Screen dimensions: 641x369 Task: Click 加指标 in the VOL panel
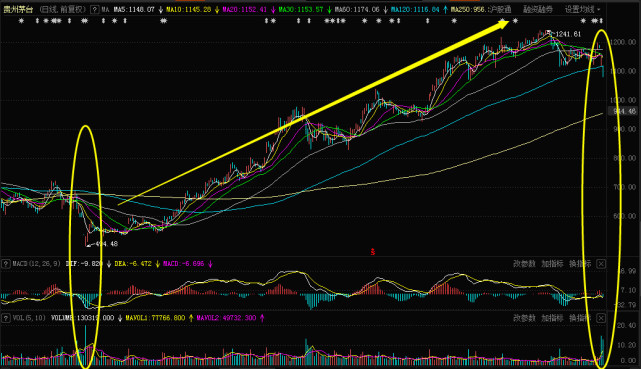click(552, 318)
